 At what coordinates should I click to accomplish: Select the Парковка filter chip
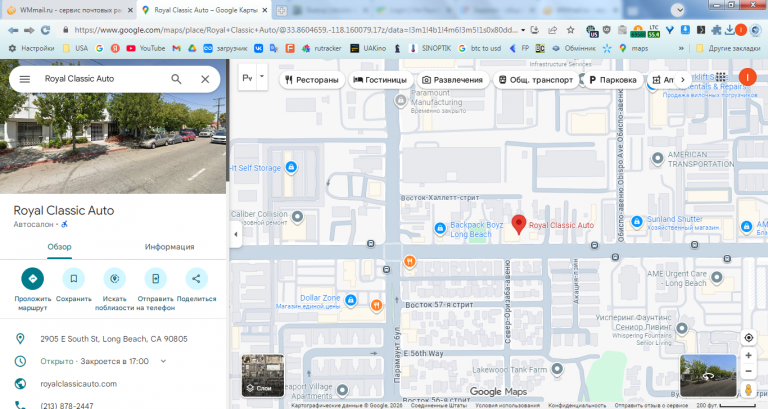(x=613, y=80)
